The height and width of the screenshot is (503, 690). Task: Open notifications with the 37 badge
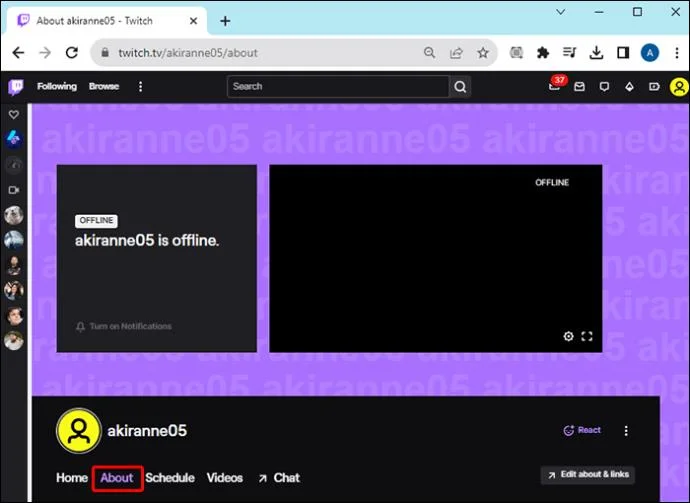pyautogui.click(x=555, y=85)
